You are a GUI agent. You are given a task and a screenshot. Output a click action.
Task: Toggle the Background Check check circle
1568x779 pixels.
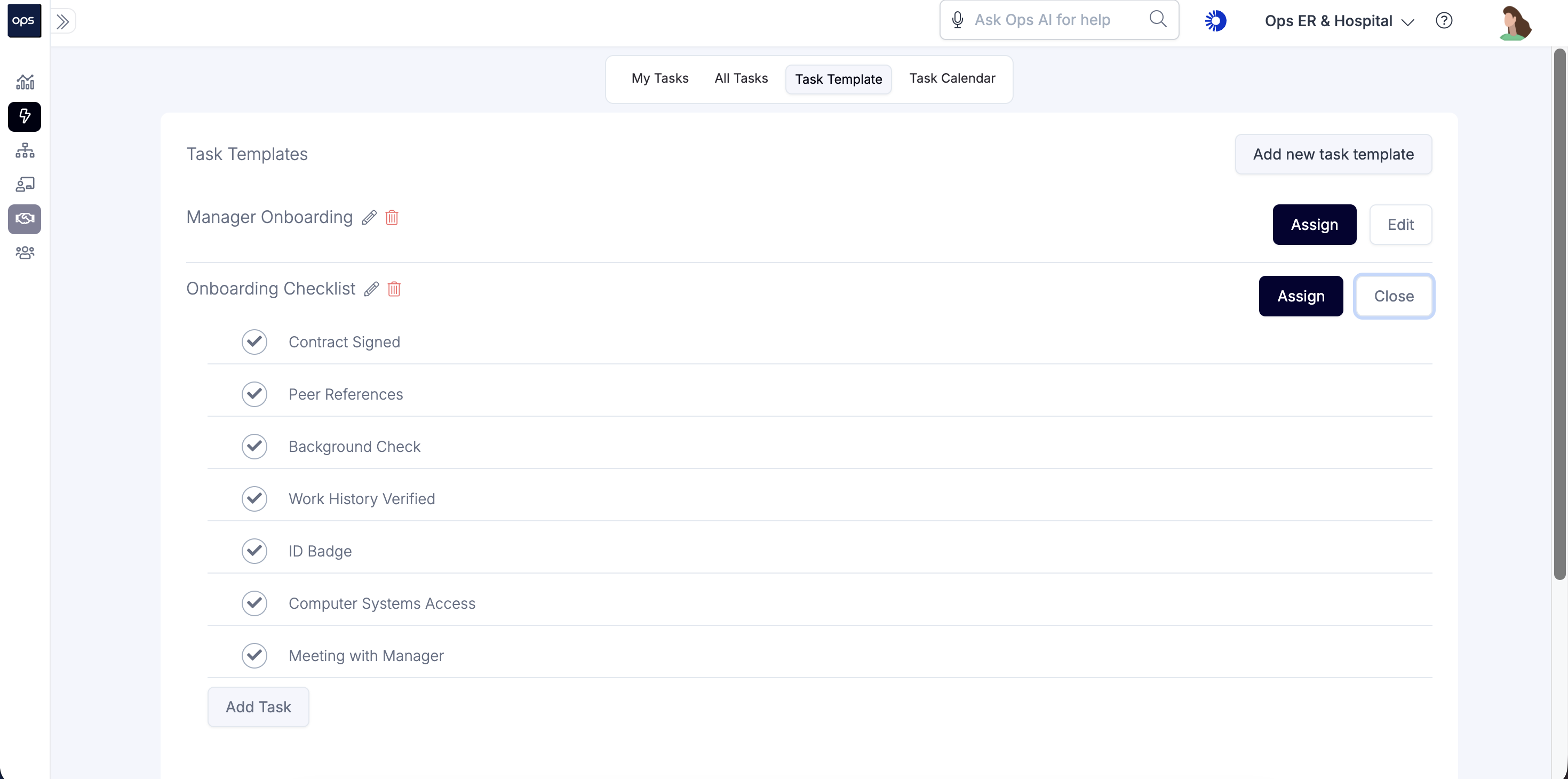pyautogui.click(x=254, y=447)
